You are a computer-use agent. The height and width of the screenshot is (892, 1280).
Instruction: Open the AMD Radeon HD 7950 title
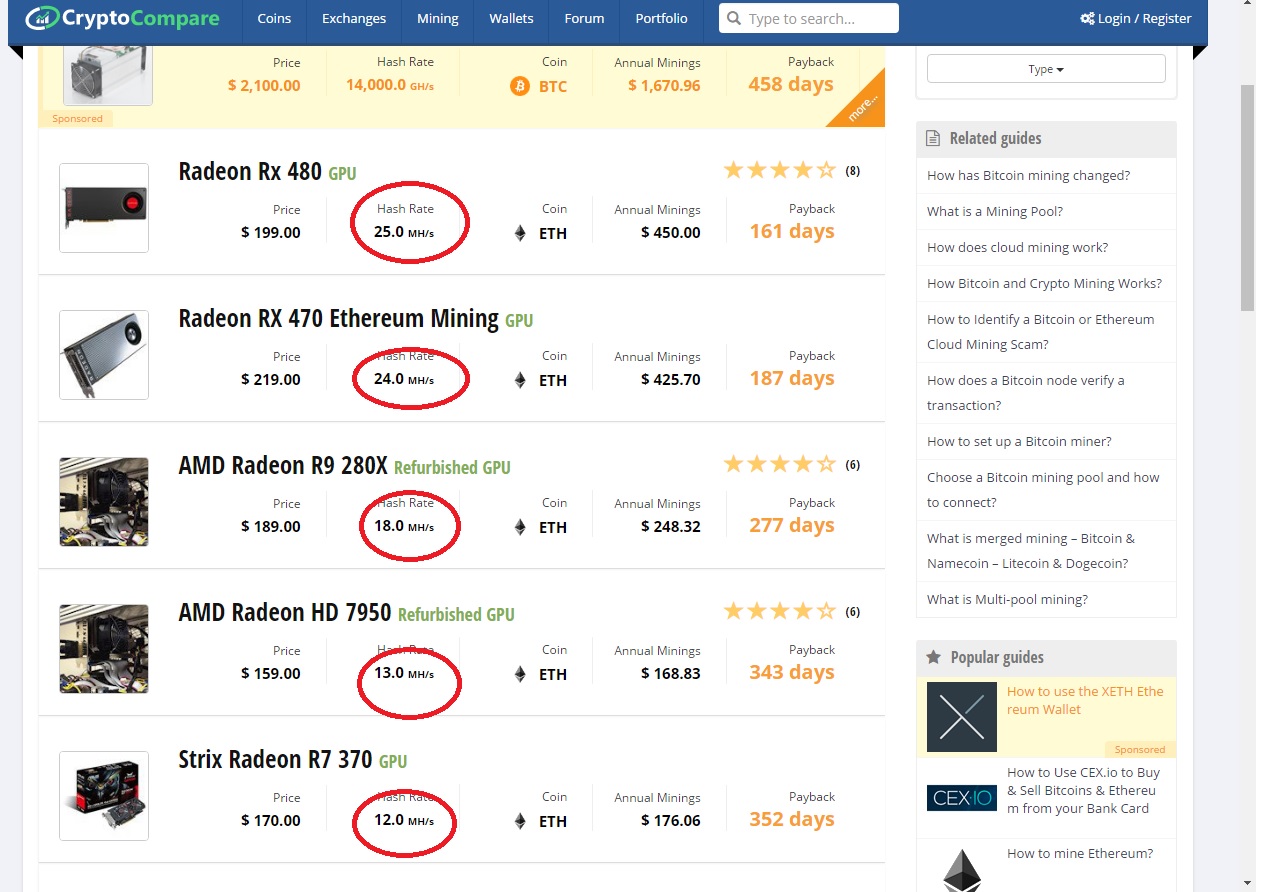pyautogui.click(x=285, y=612)
